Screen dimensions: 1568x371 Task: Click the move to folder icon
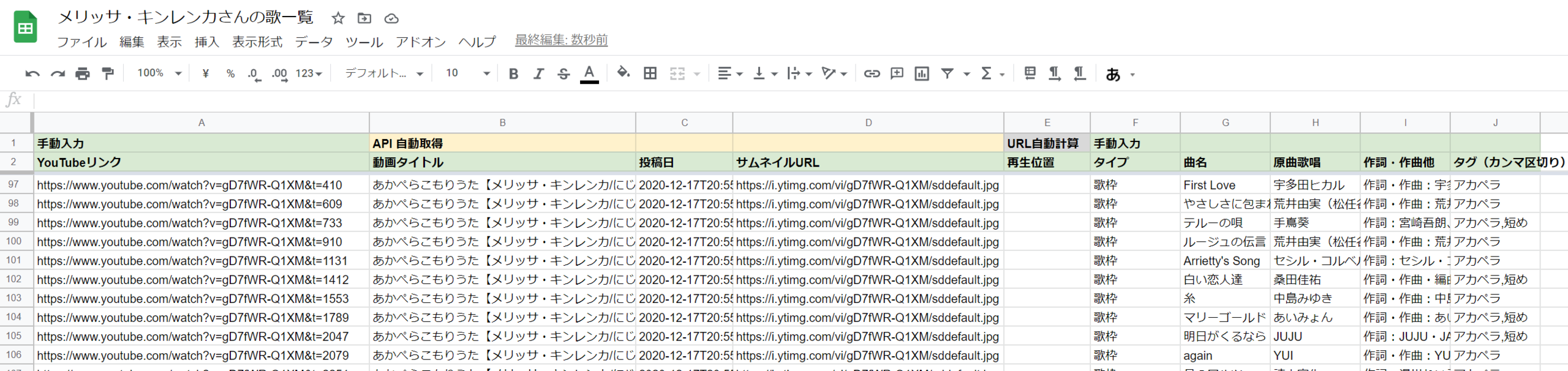pos(364,18)
